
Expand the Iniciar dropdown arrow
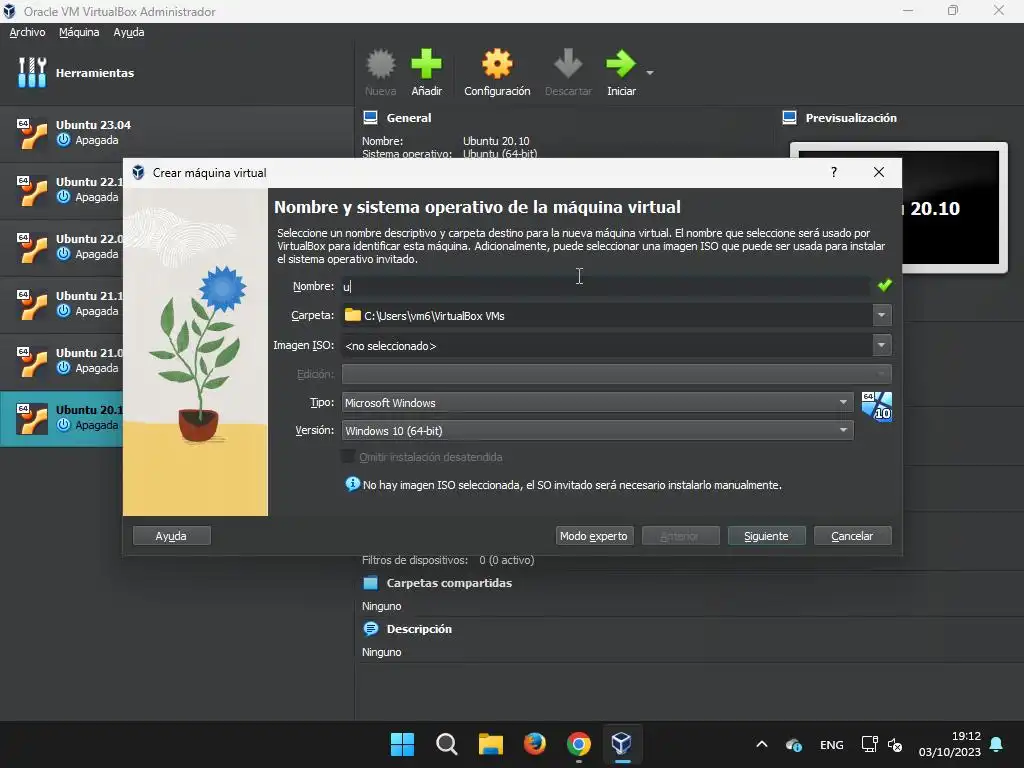650,72
